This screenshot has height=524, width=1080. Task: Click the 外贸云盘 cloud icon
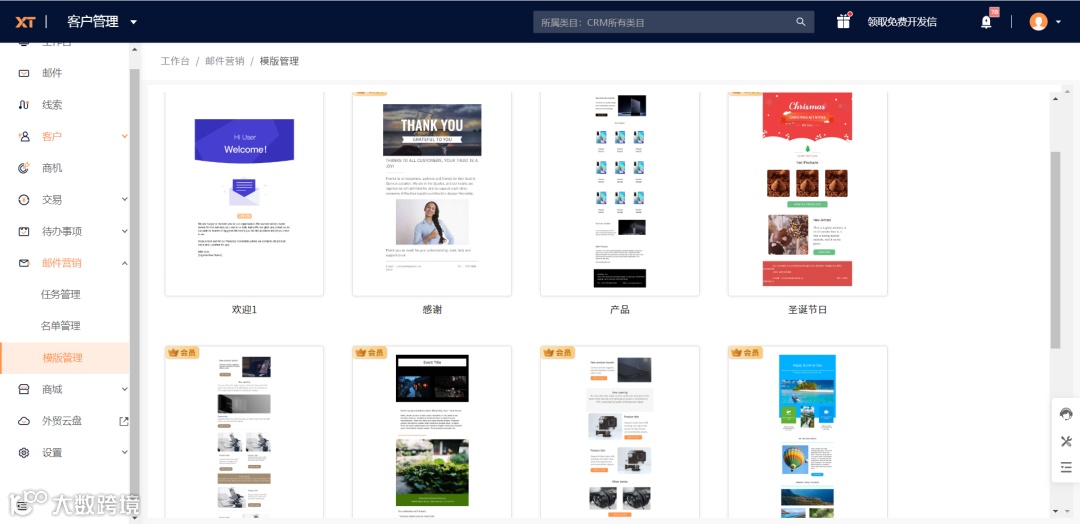pos(24,421)
